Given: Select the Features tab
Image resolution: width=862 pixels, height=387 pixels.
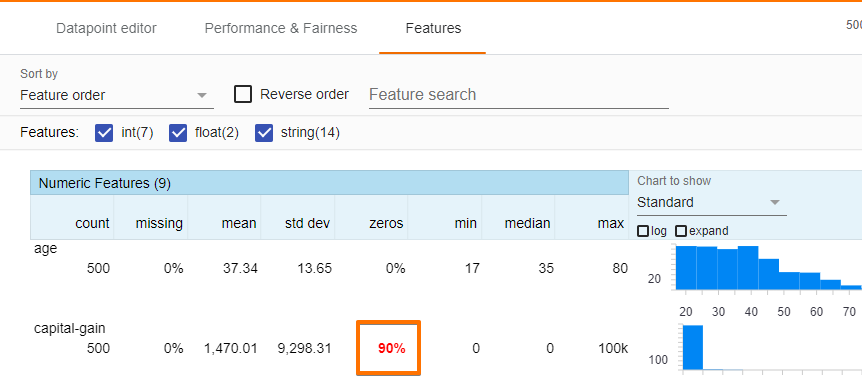Looking at the screenshot, I should [433, 28].
